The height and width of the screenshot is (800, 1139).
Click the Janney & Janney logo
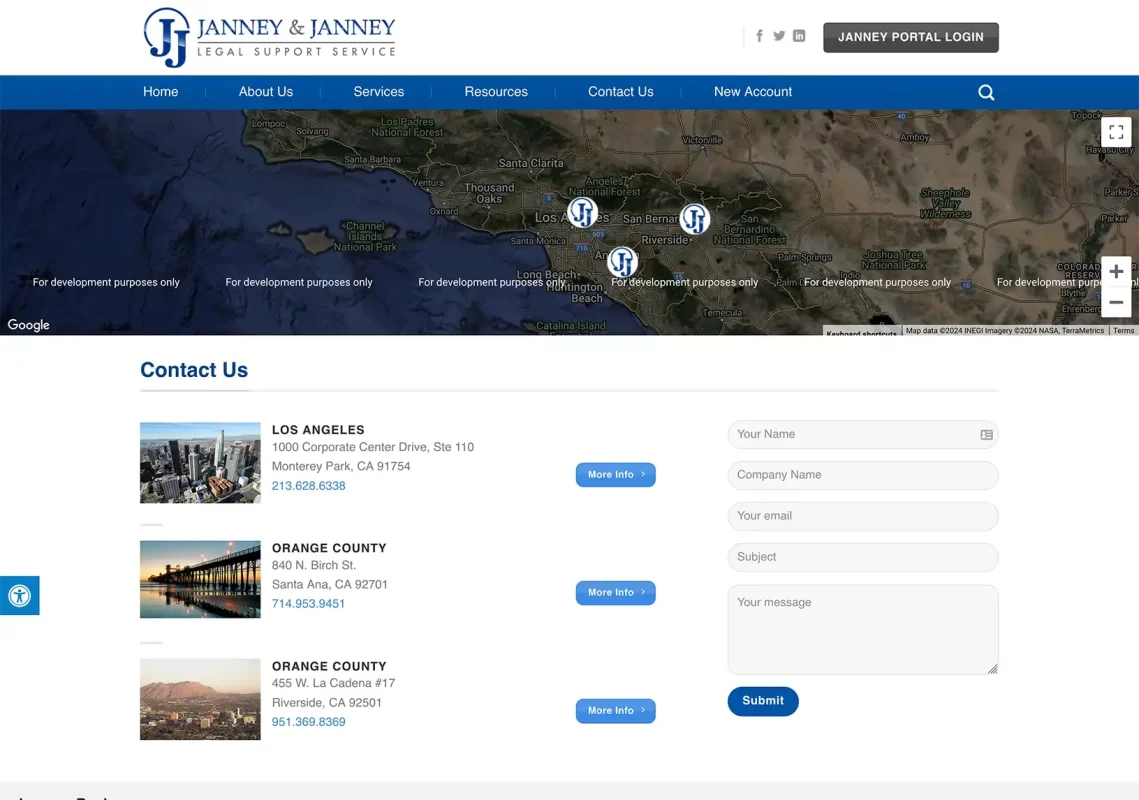click(269, 37)
